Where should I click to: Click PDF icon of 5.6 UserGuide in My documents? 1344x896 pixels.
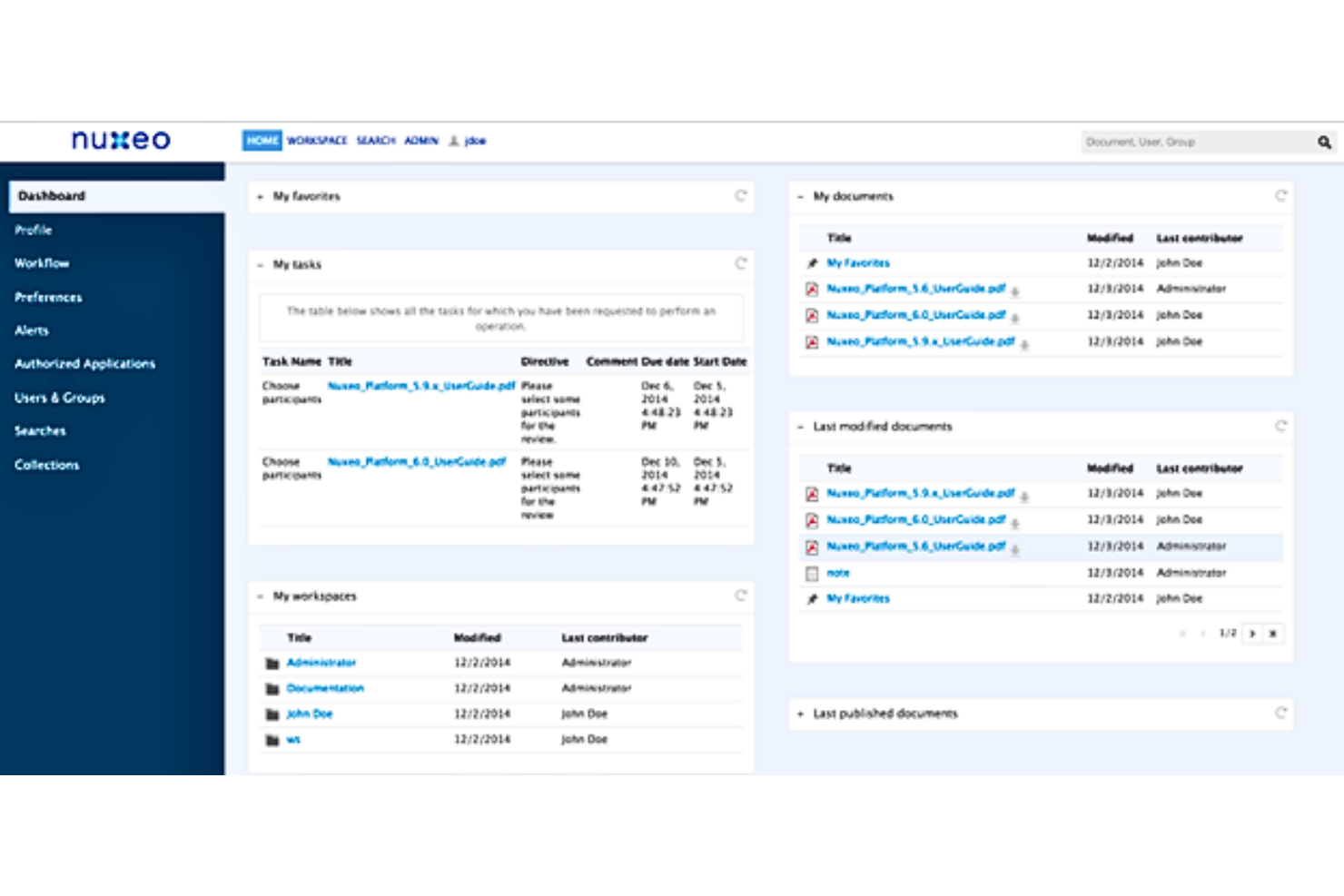click(x=812, y=290)
